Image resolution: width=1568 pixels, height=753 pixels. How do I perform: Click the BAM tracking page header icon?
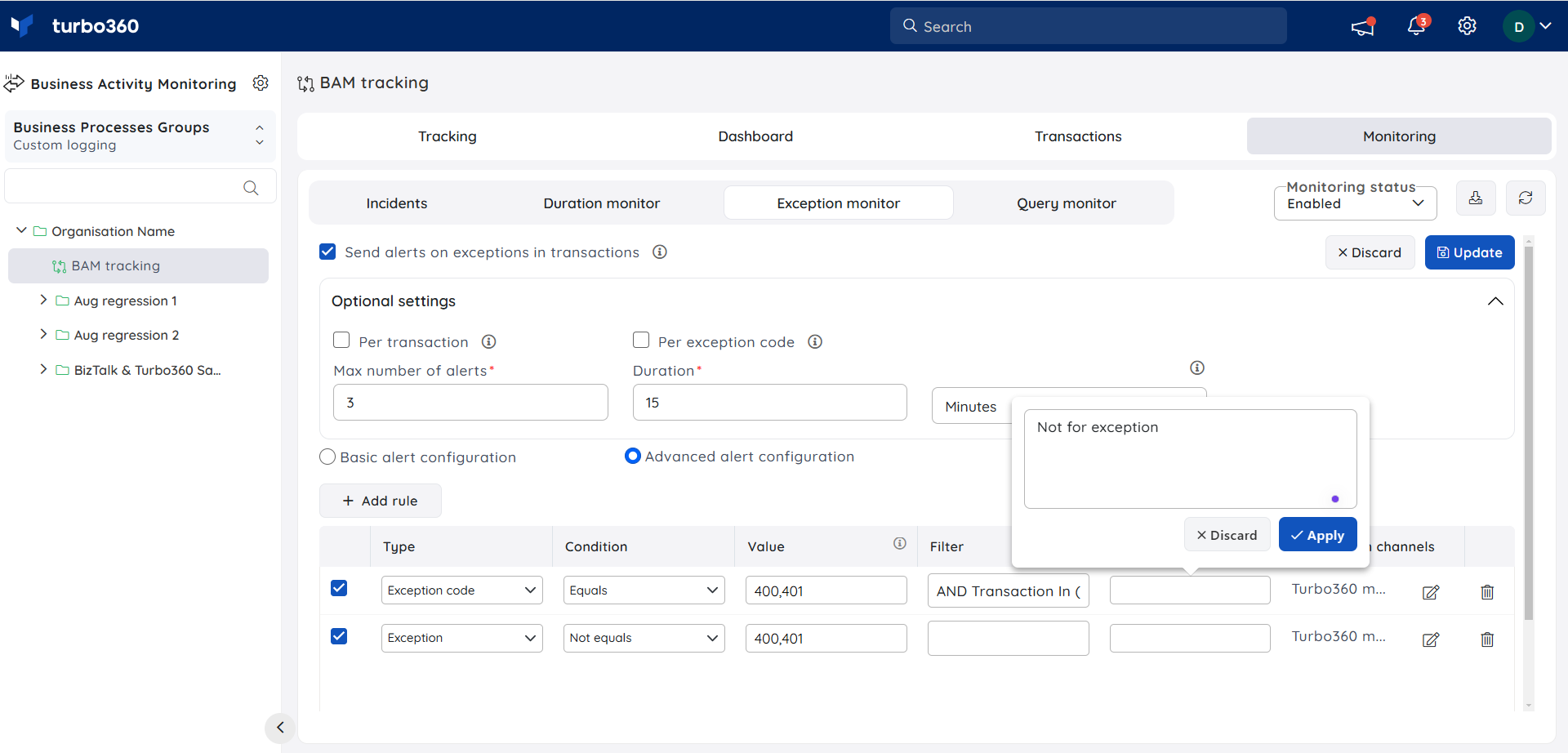[x=305, y=83]
